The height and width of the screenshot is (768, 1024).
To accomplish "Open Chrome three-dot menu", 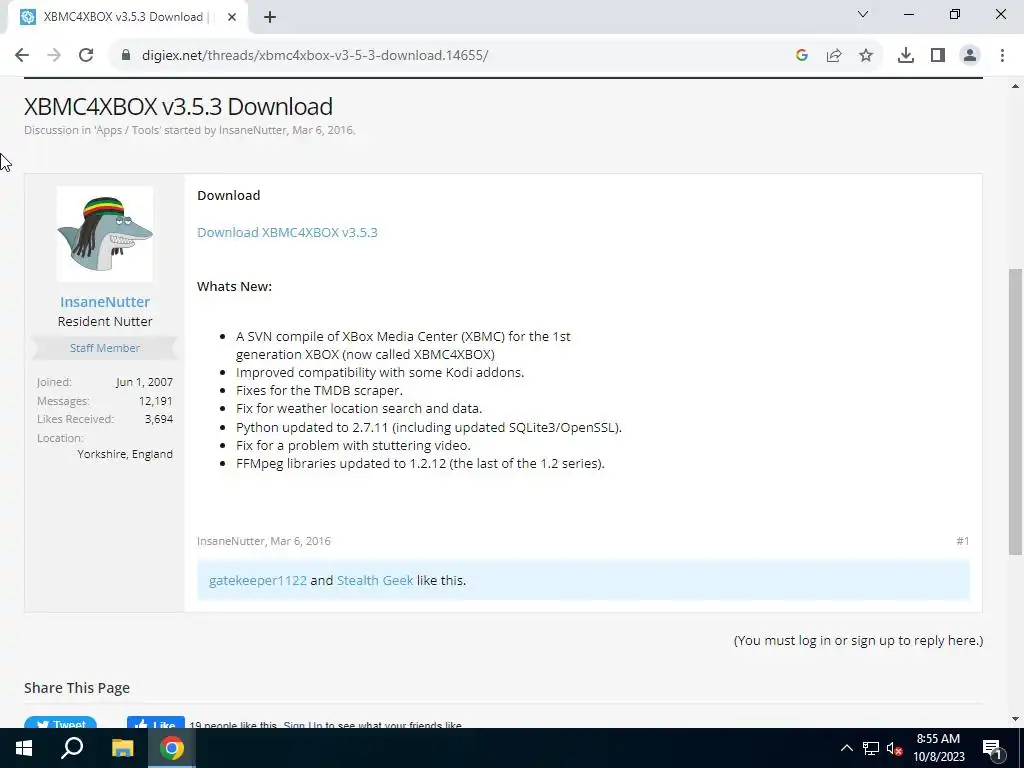I will coord(1002,56).
